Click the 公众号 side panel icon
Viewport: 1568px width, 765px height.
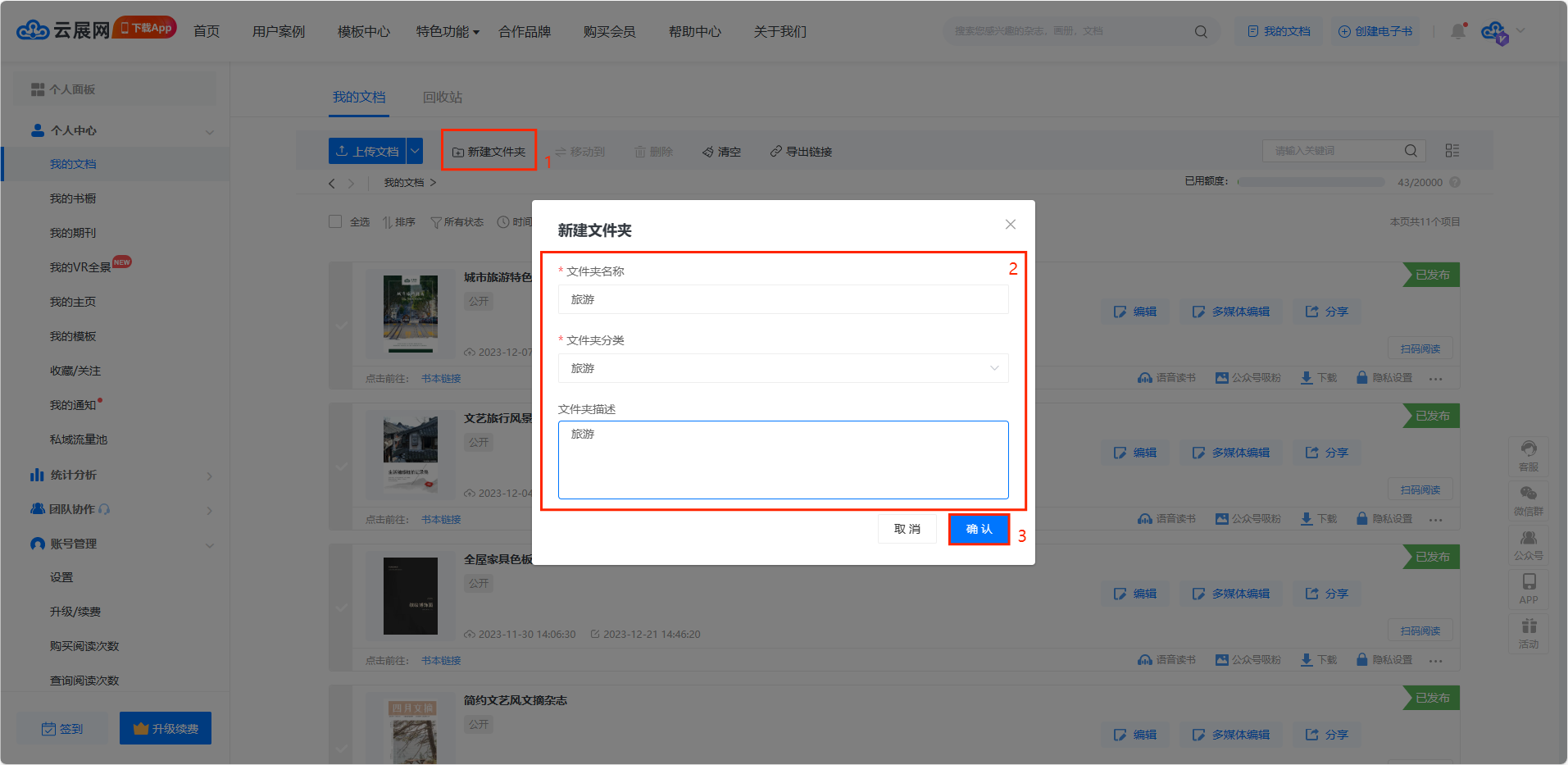point(1528,544)
